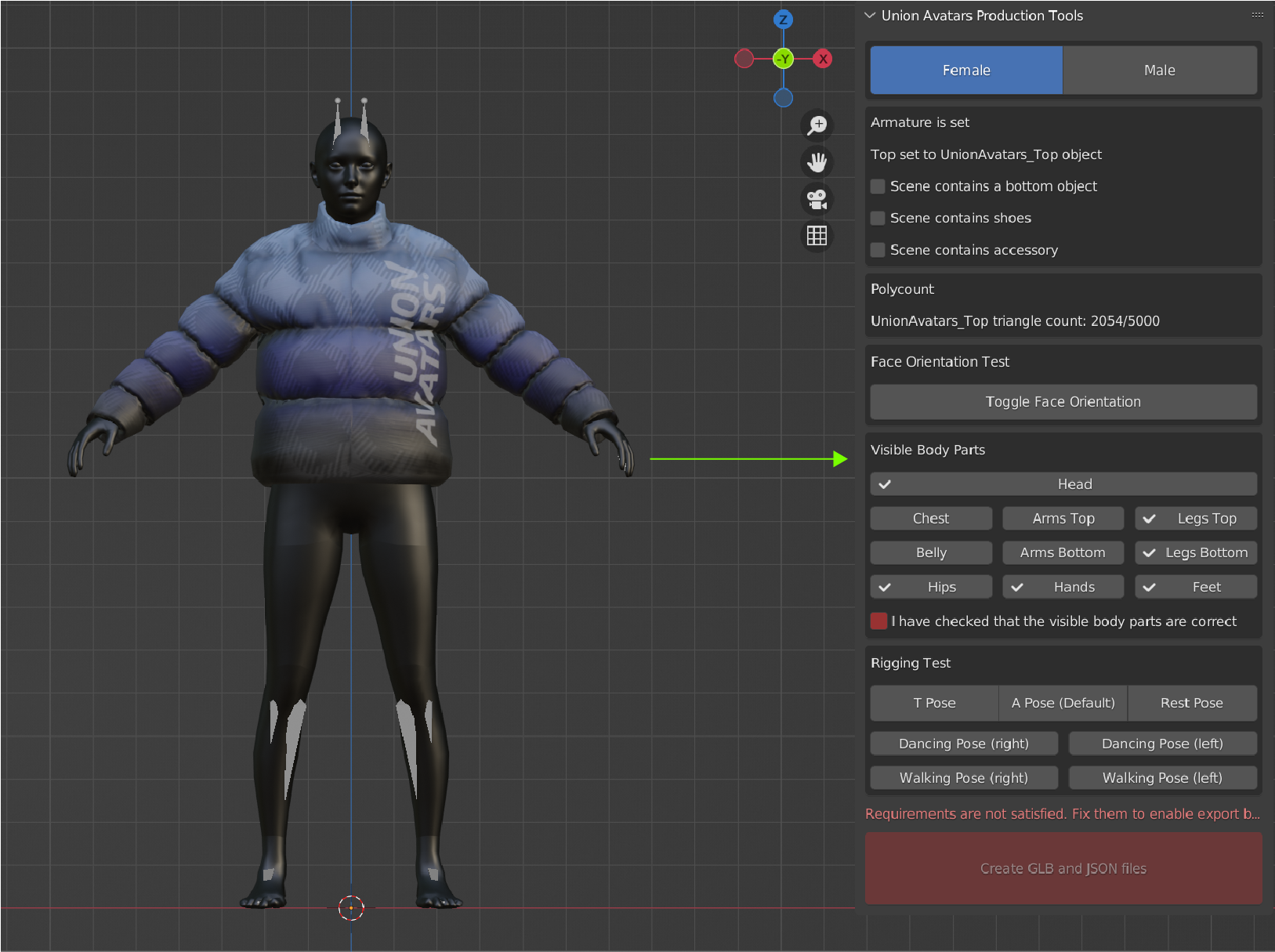Viewport: 1275px width, 952px height.
Task: Toggle Chest body part visibility
Action: [931, 519]
